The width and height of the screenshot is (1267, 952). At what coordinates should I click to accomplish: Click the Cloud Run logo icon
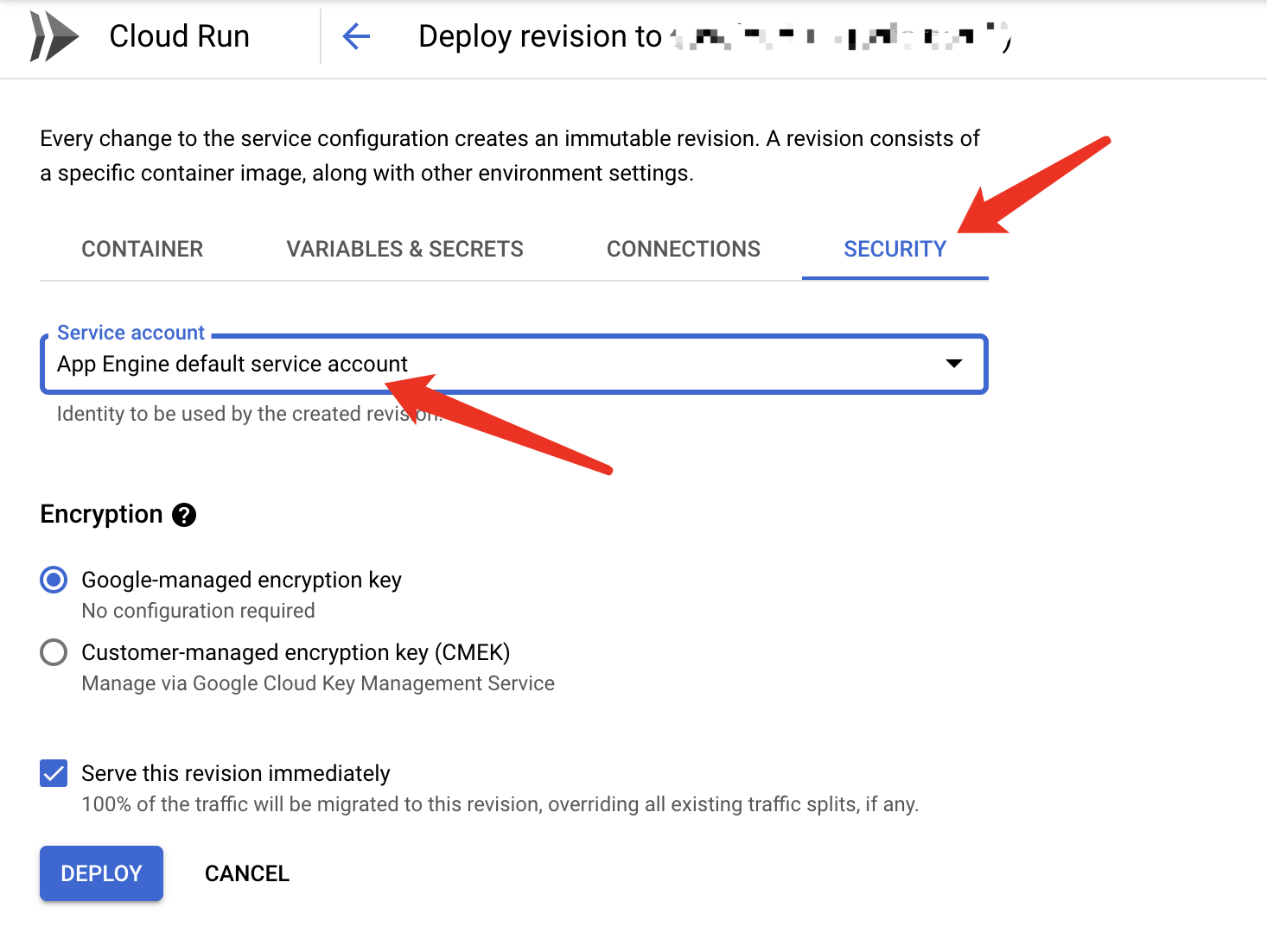54,36
